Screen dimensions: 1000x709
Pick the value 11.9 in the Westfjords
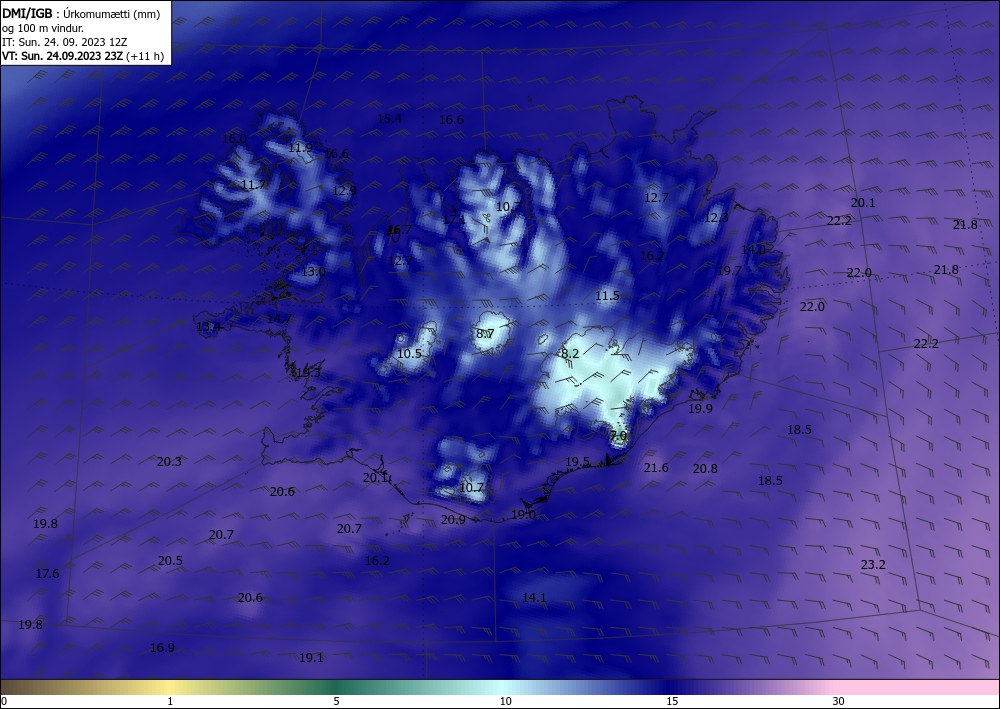(300, 148)
